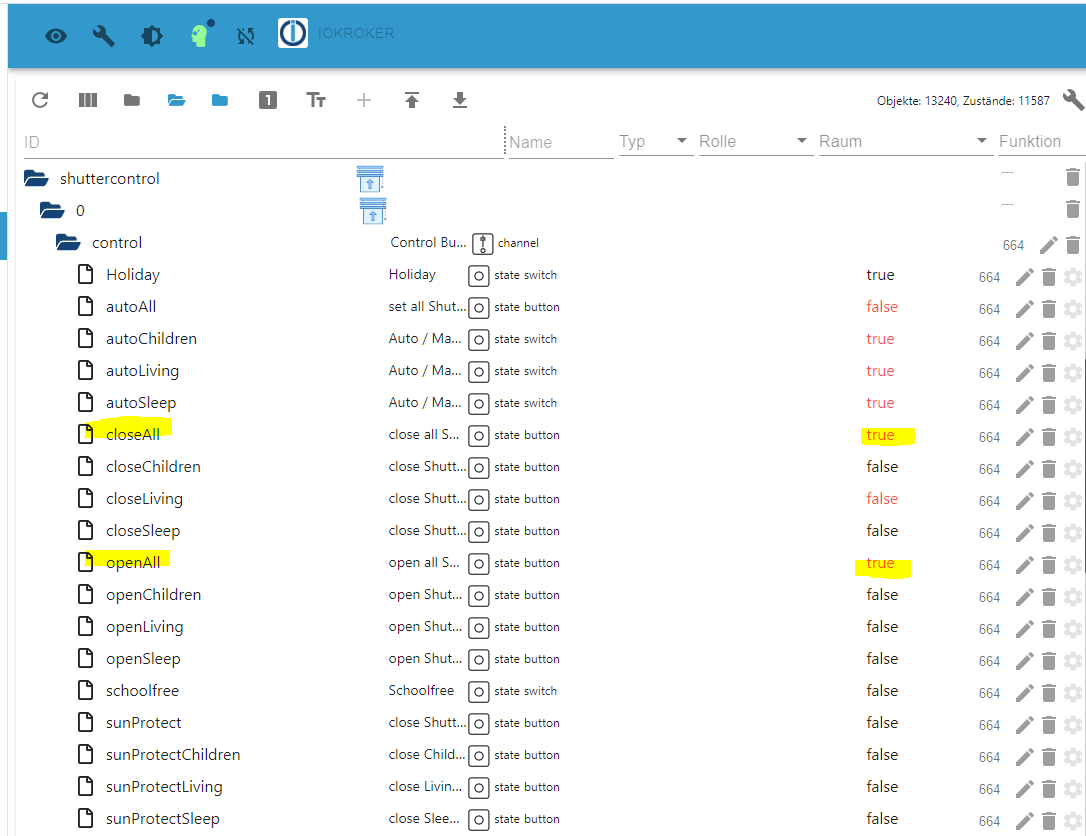The width and height of the screenshot is (1086, 836).
Task: Click 664 permission value for closeChildren
Action: (989, 470)
